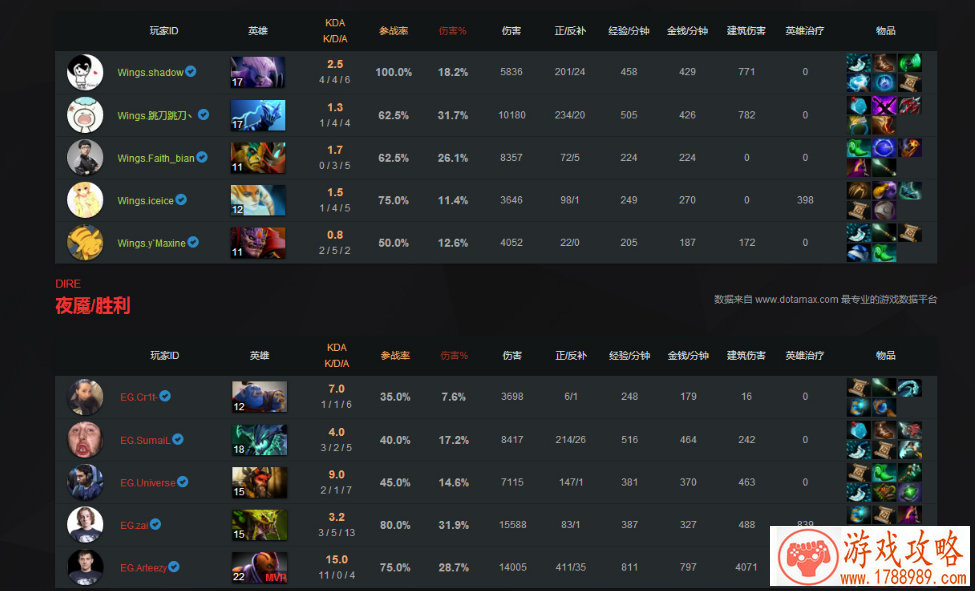Open the EG.zai player name link
Screen dimensions: 975x591
[x=134, y=526]
